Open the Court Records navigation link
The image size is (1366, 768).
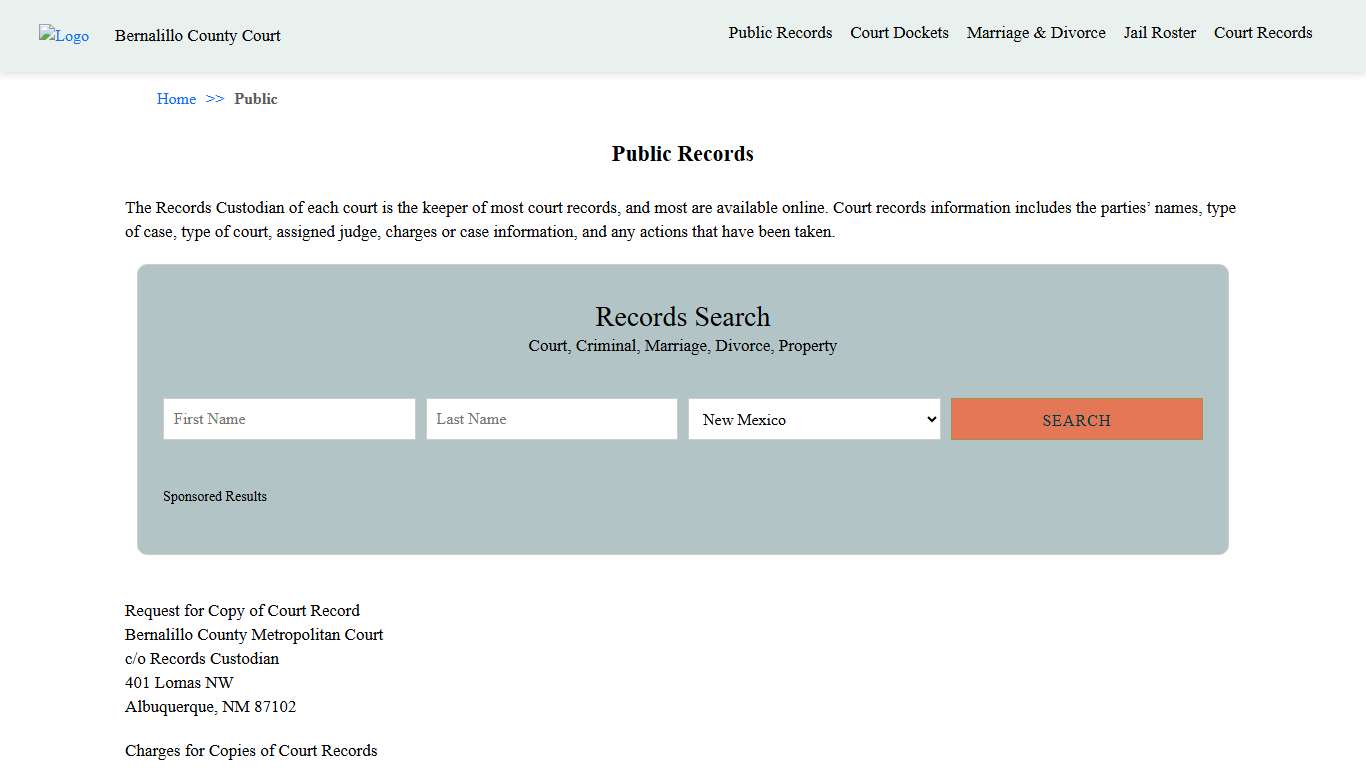pos(1262,32)
